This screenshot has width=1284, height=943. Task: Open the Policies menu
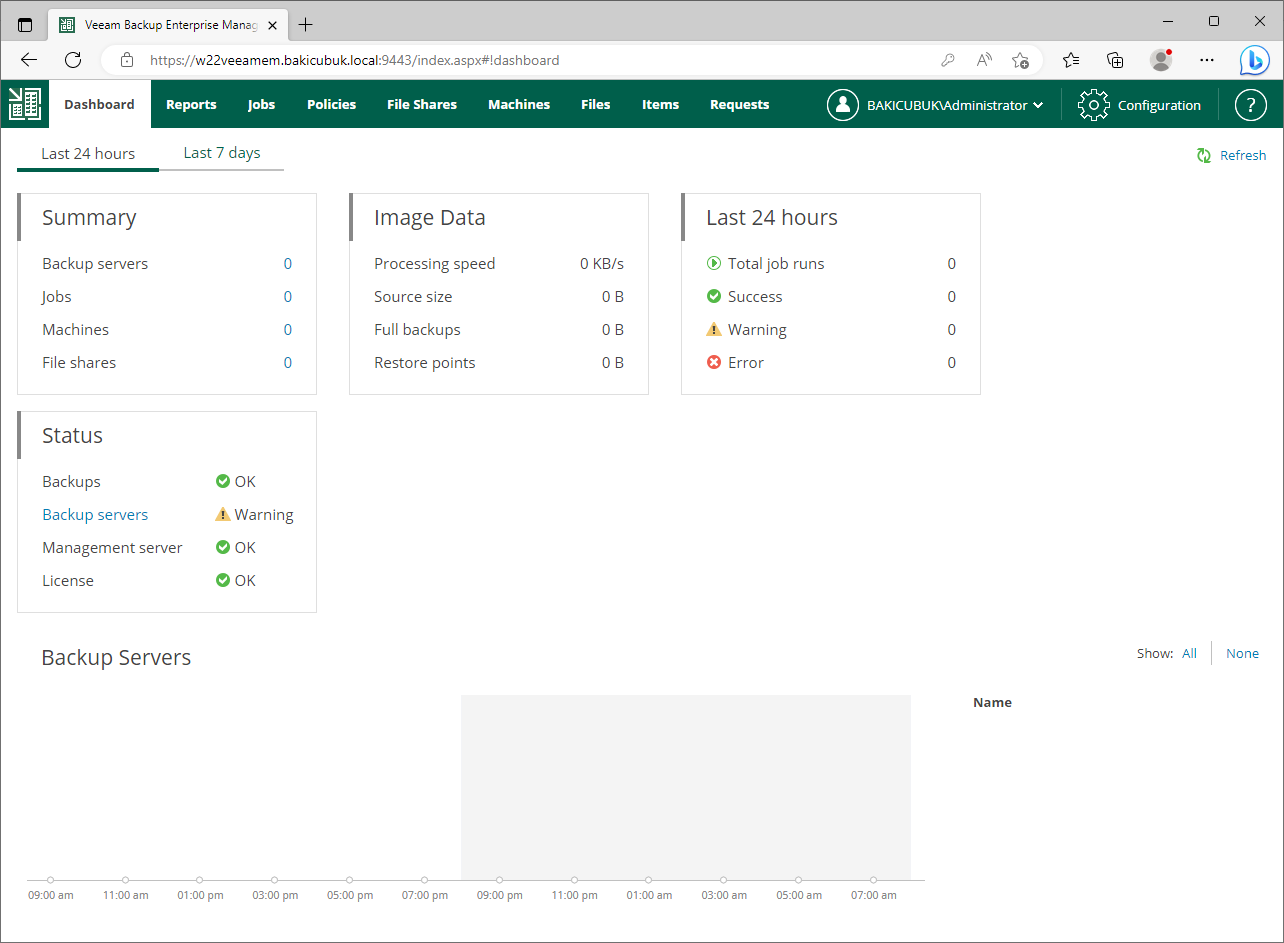(331, 104)
